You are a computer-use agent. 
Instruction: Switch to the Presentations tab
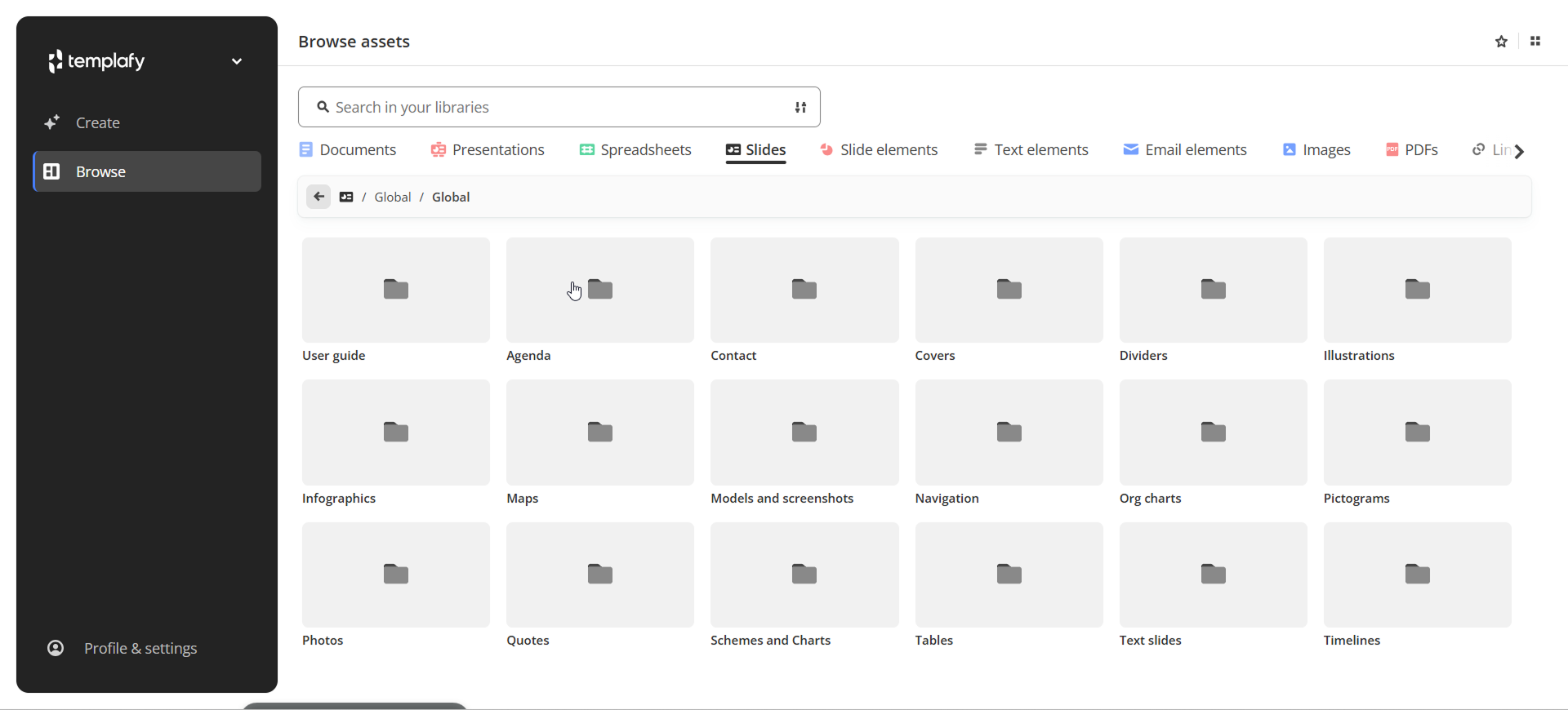(x=488, y=150)
